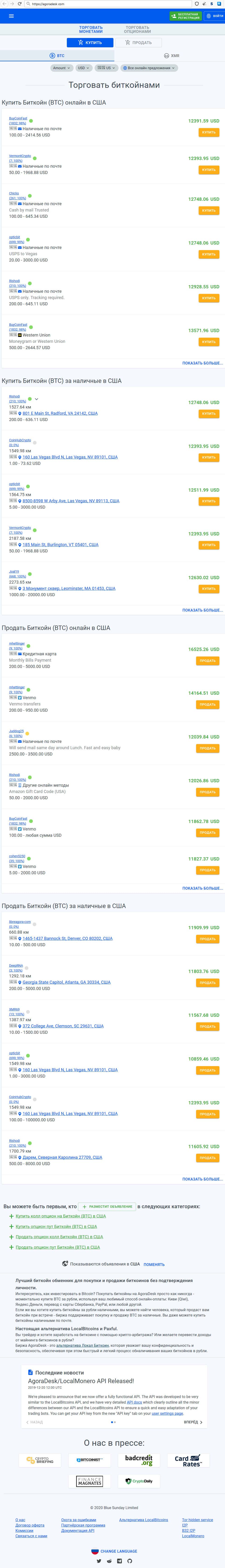
Task: Reload the page in the browser
Action: 20,4
